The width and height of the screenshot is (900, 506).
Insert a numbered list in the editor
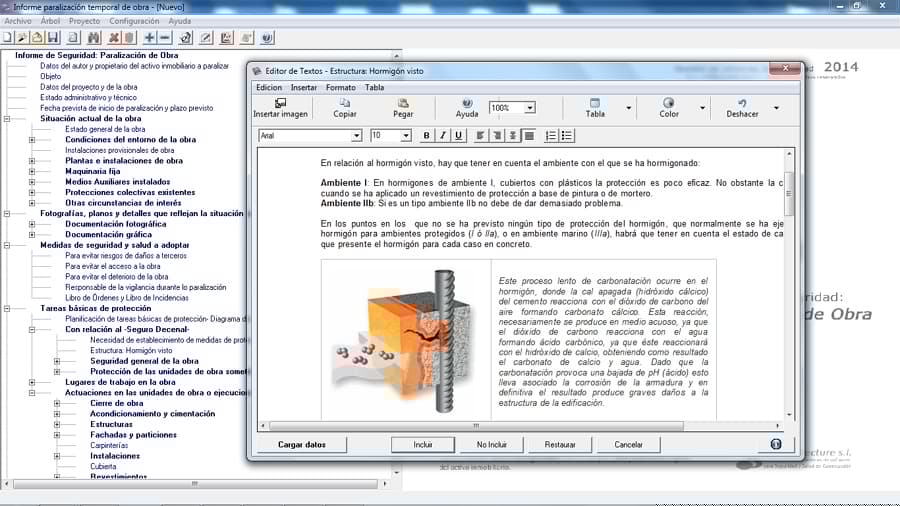click(x=550, y=135)
